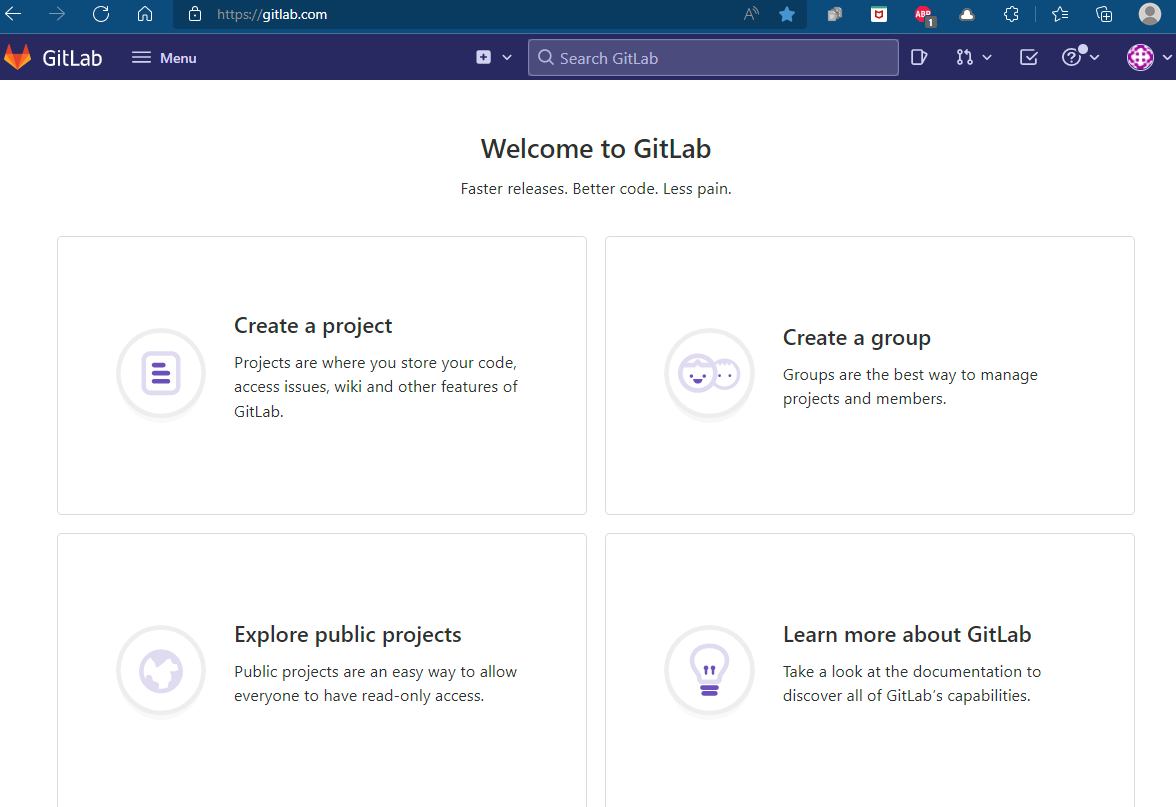This screenshot has width=1176, height=807.
Task: Enable read aloud in the address bar
Action: coord(751,15)
